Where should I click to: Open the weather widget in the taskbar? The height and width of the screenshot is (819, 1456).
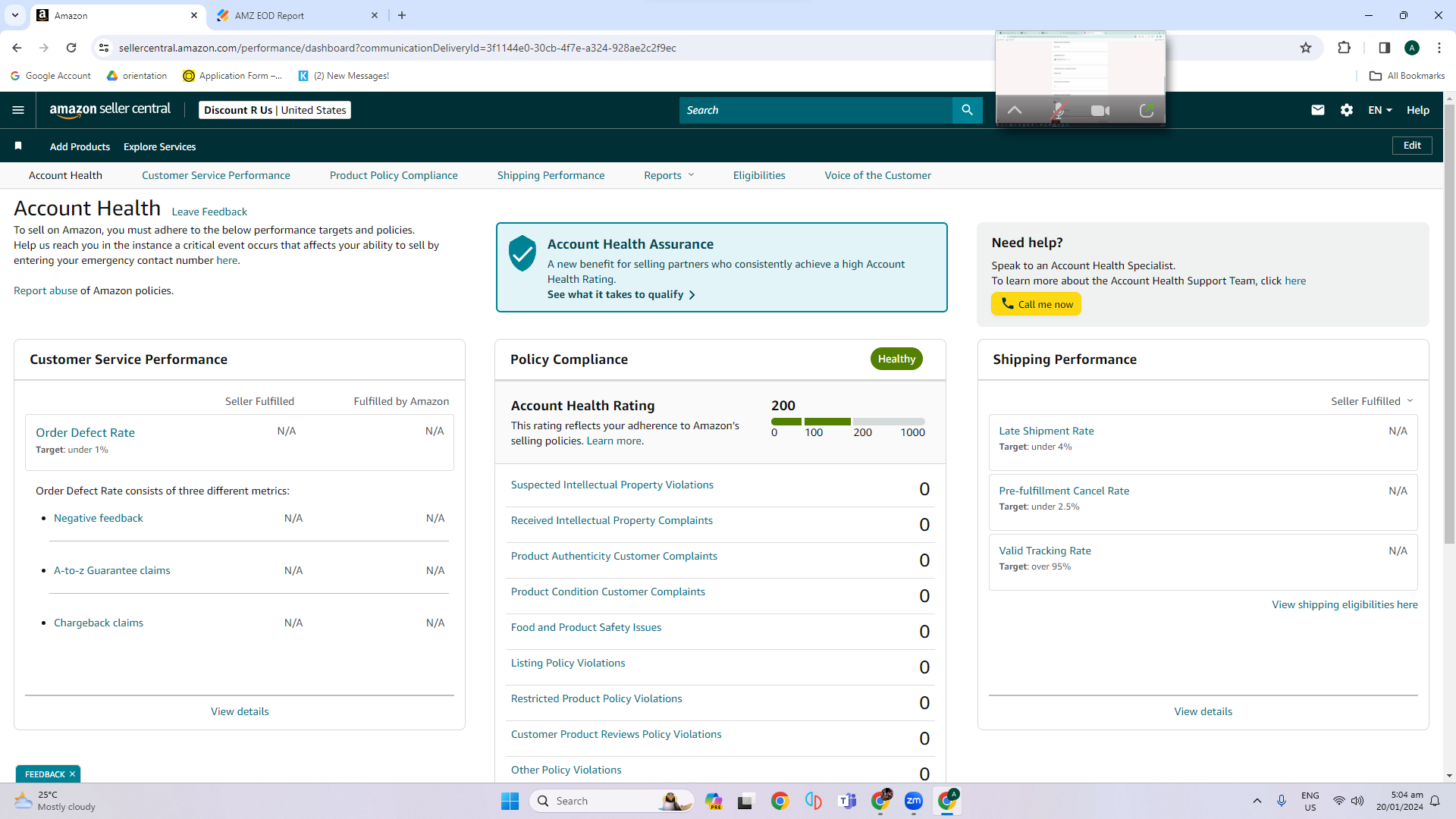(55, 801)
